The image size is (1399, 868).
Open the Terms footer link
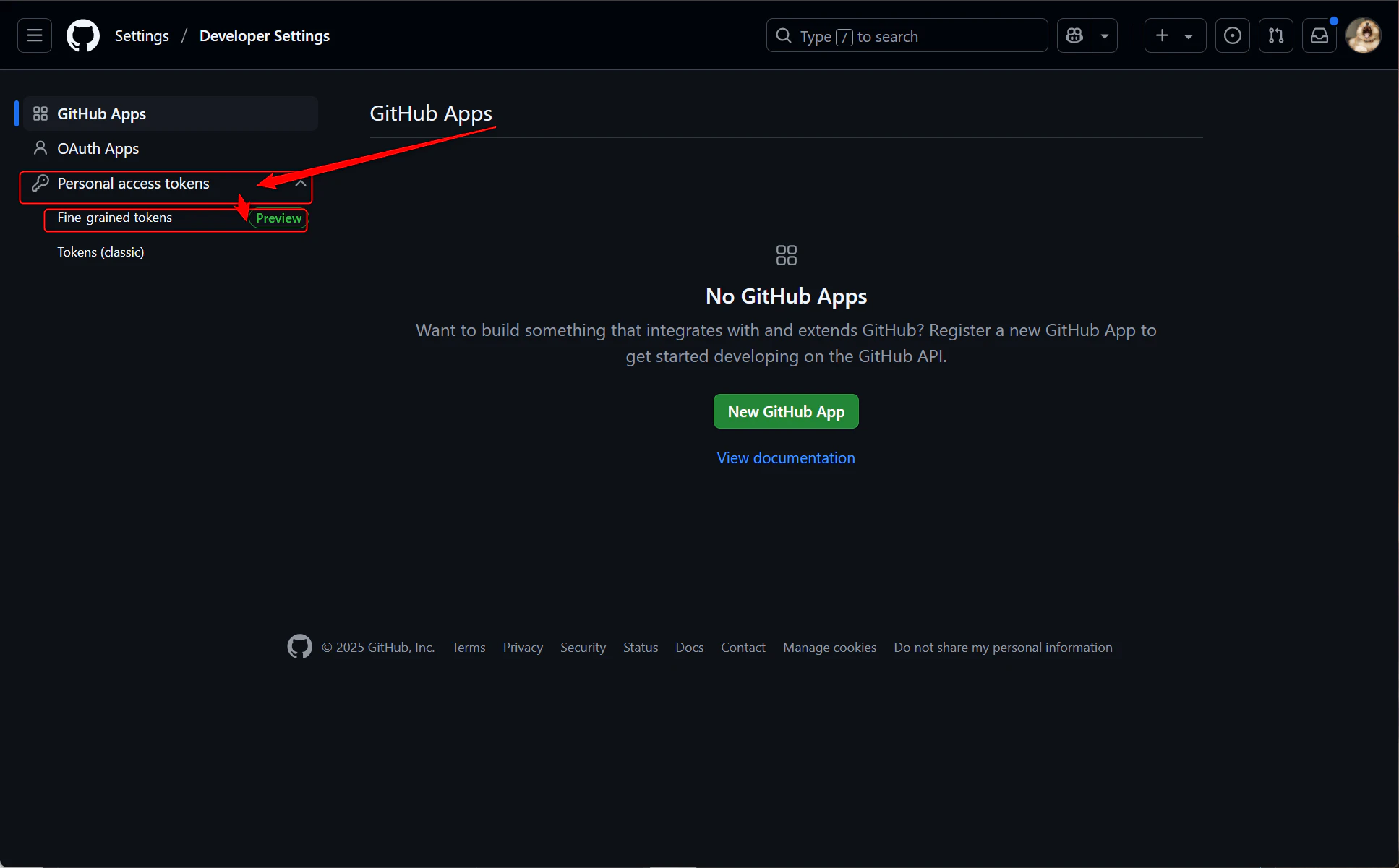469,648
